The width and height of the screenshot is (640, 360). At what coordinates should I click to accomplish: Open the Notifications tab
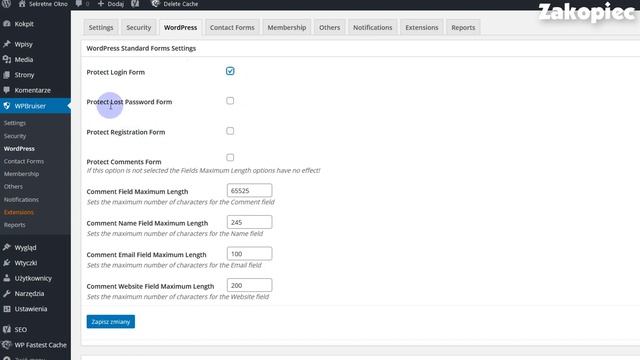[x=372, y=27]
